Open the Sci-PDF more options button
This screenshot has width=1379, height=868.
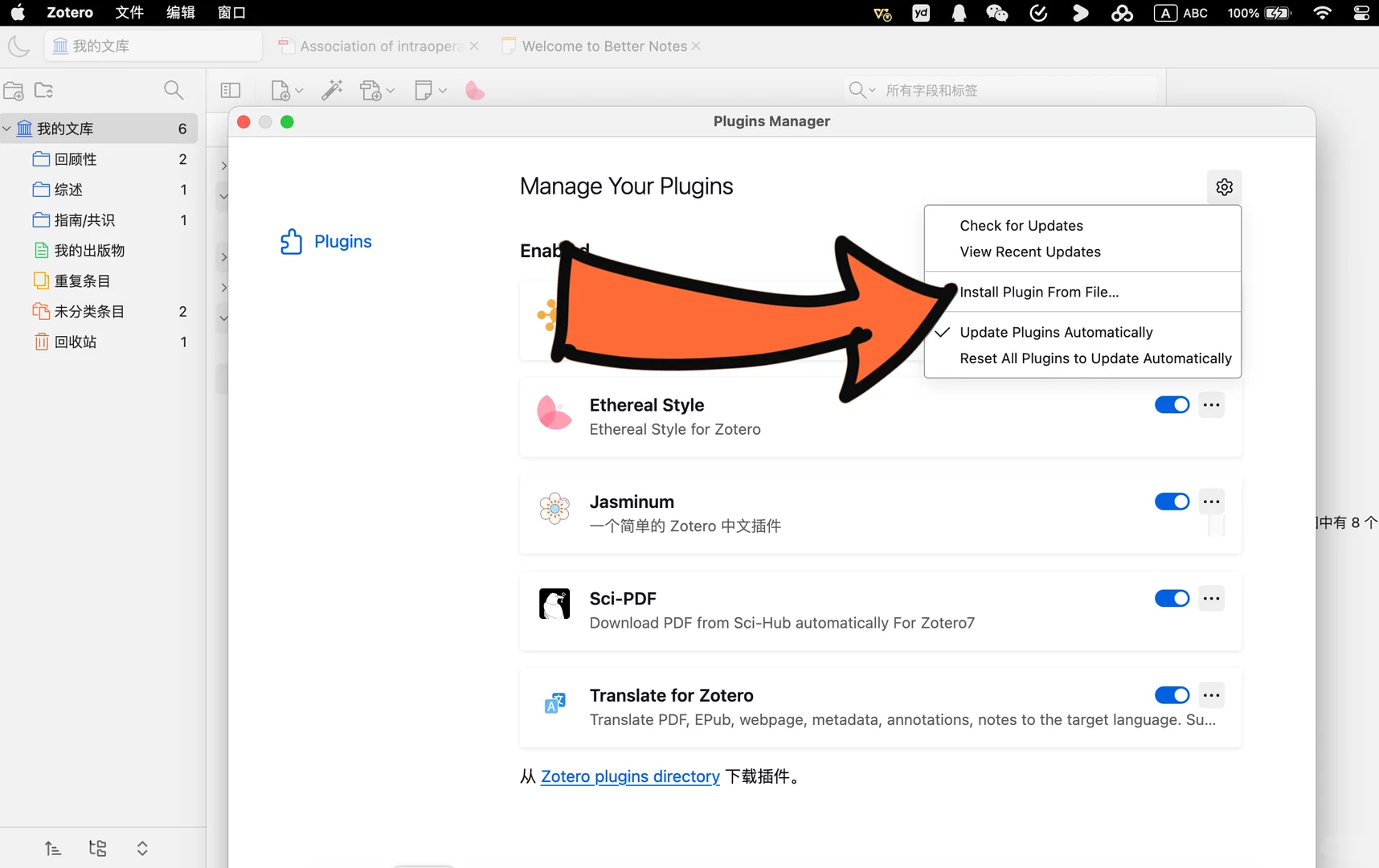(1212, 599)
